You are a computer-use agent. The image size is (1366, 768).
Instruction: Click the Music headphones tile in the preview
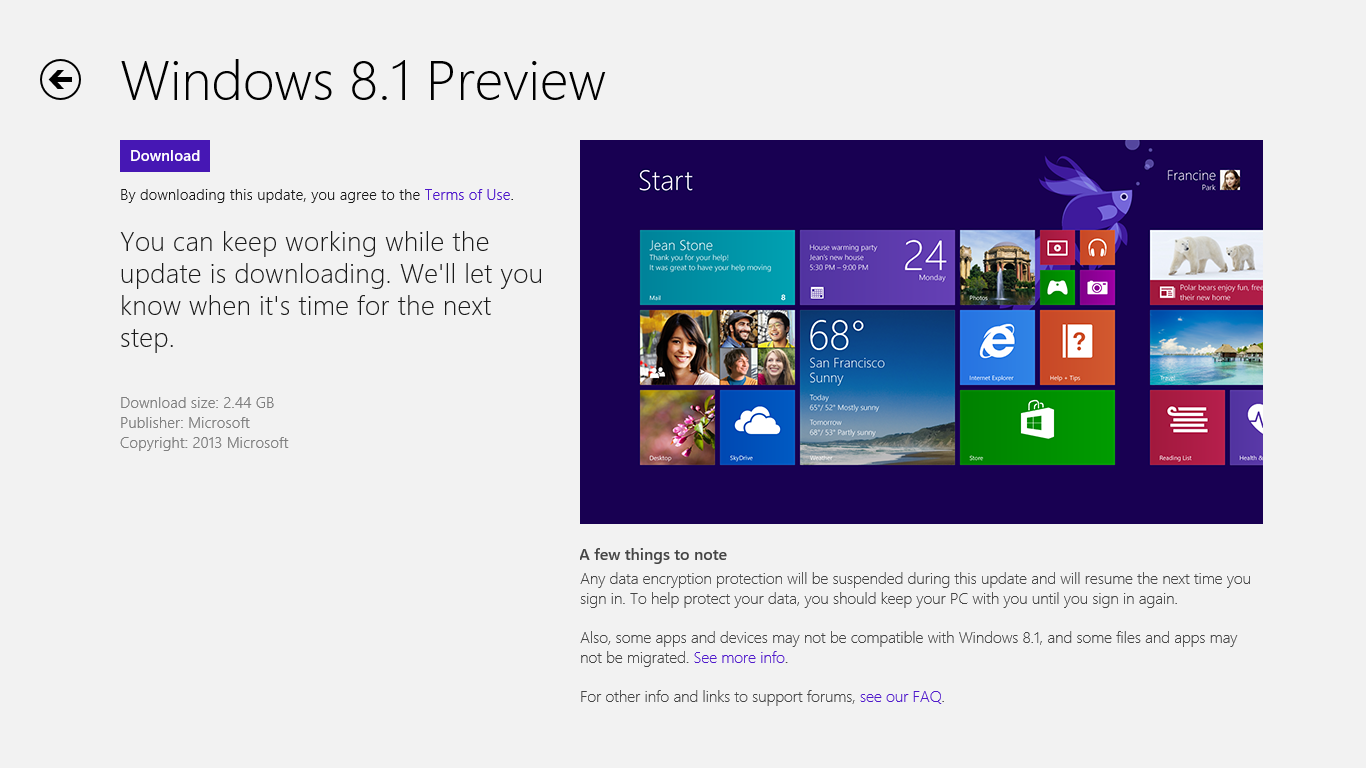click(1097, 247)
